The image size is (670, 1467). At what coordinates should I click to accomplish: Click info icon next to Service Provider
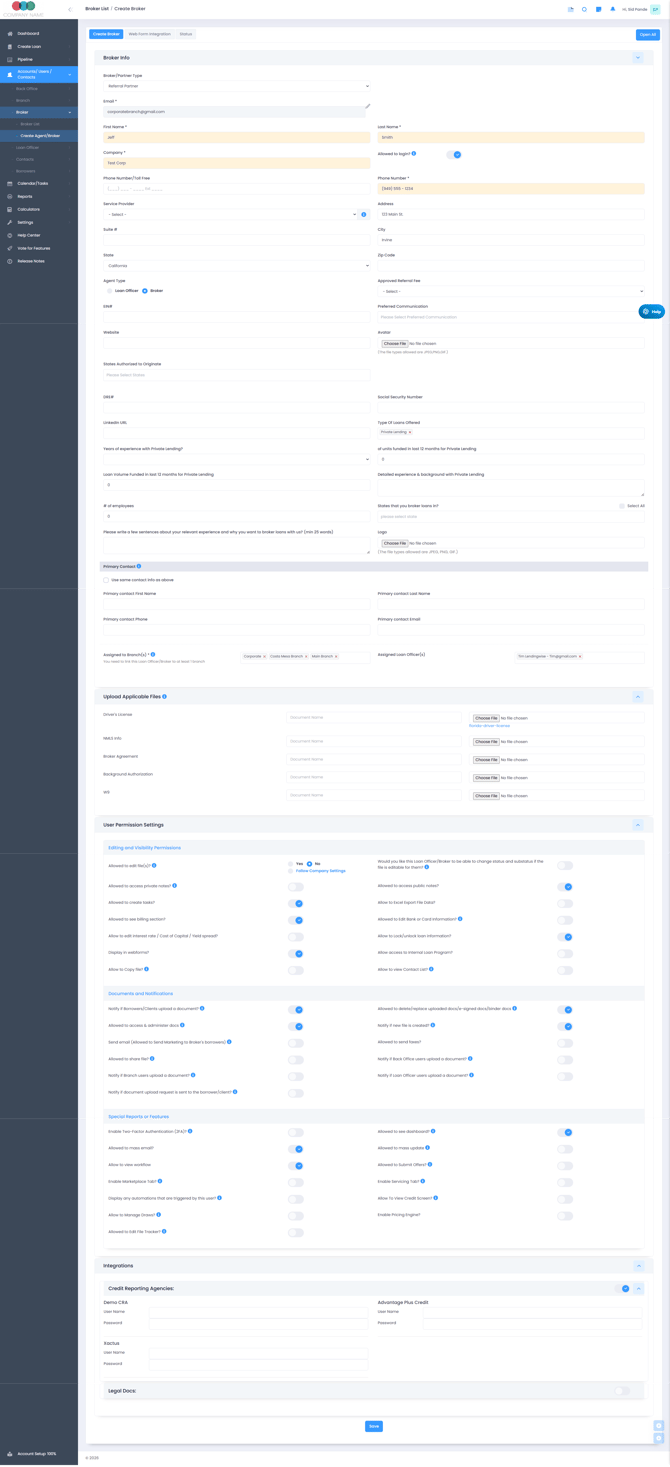364,214
